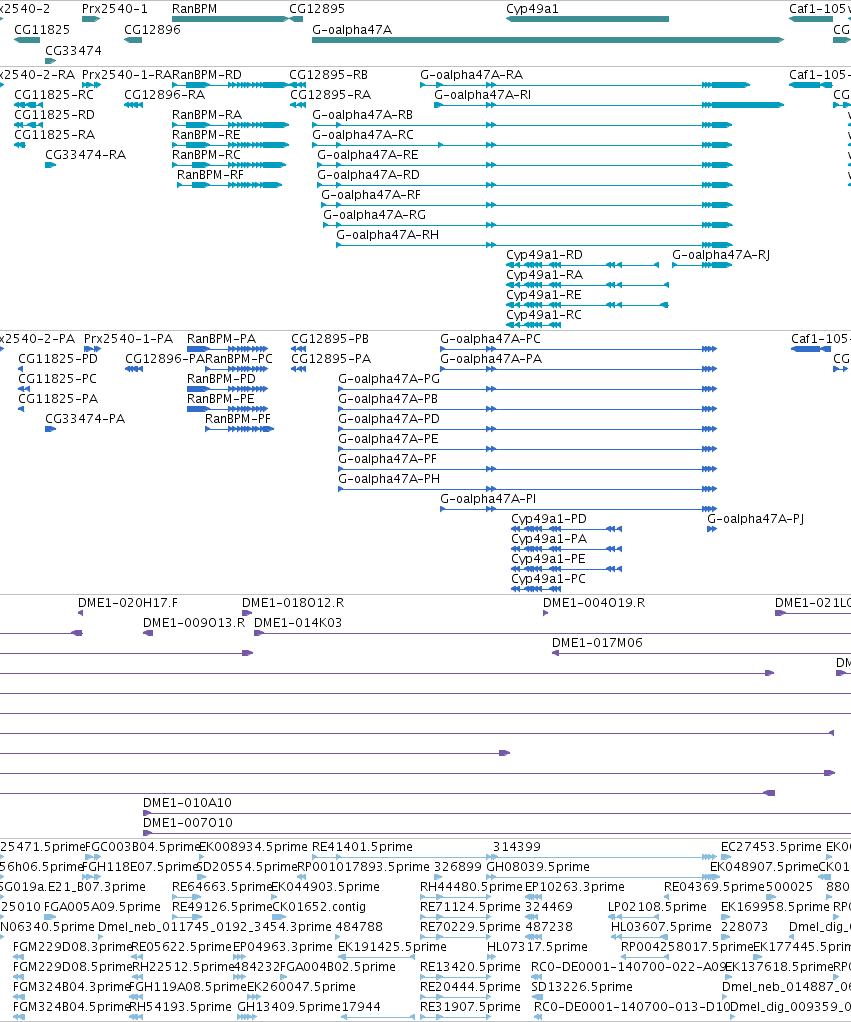Click the DME1-017M06 BAC label
Image resolution: width=851 pixels, height=1022 pixels.
[x=597, y=643]
